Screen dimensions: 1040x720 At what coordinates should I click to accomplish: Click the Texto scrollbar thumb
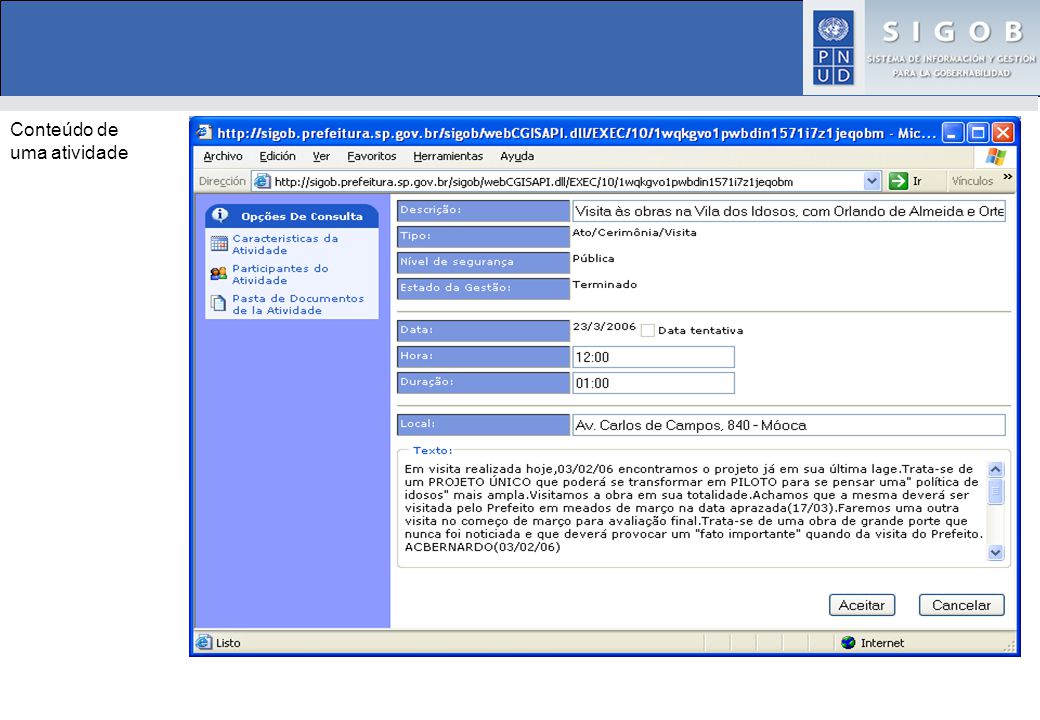point(995,491)
